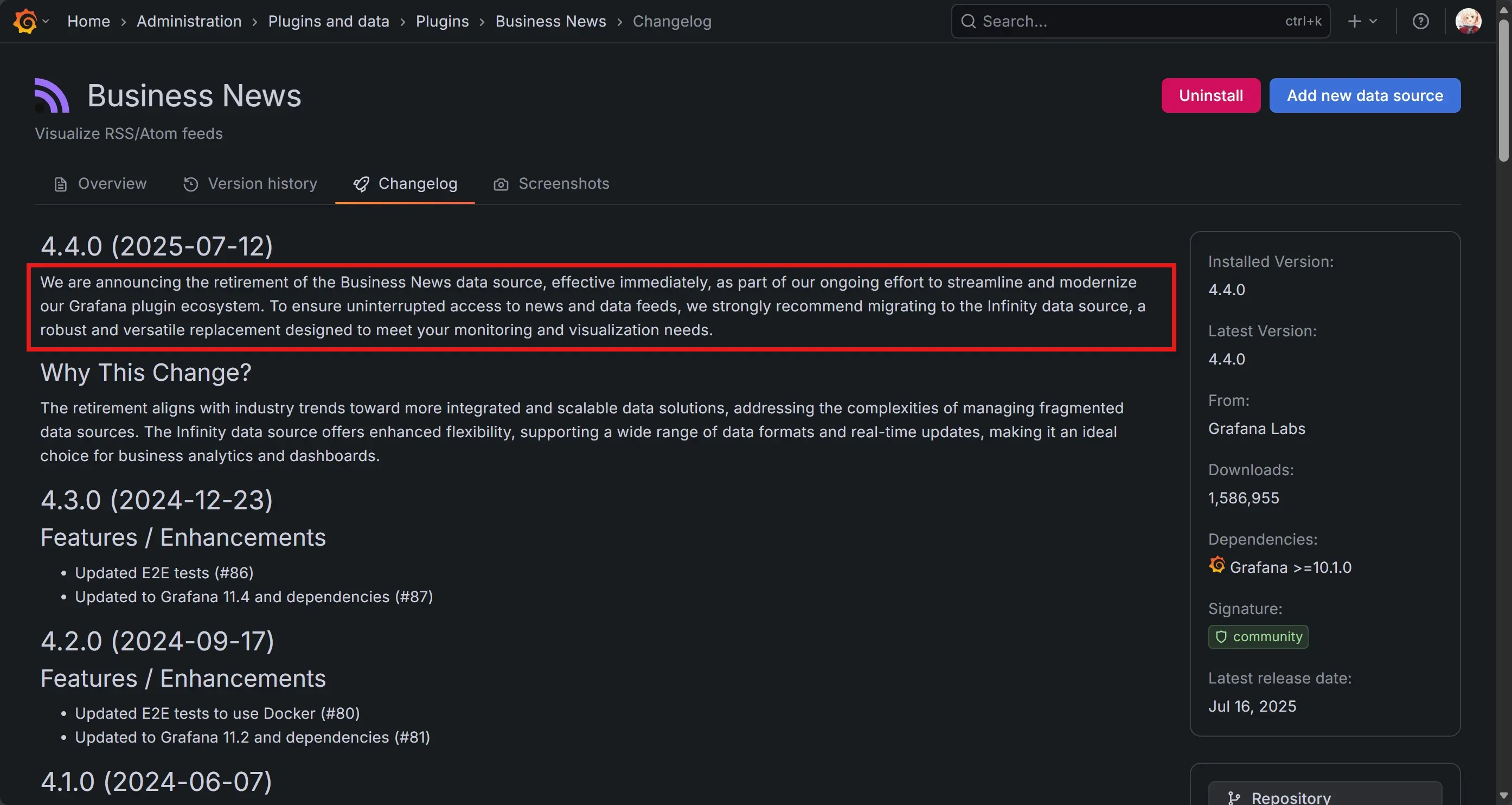Navigate to Administration breadcrumb
Screen dimensions: 1512x805
tap(189, 21)
